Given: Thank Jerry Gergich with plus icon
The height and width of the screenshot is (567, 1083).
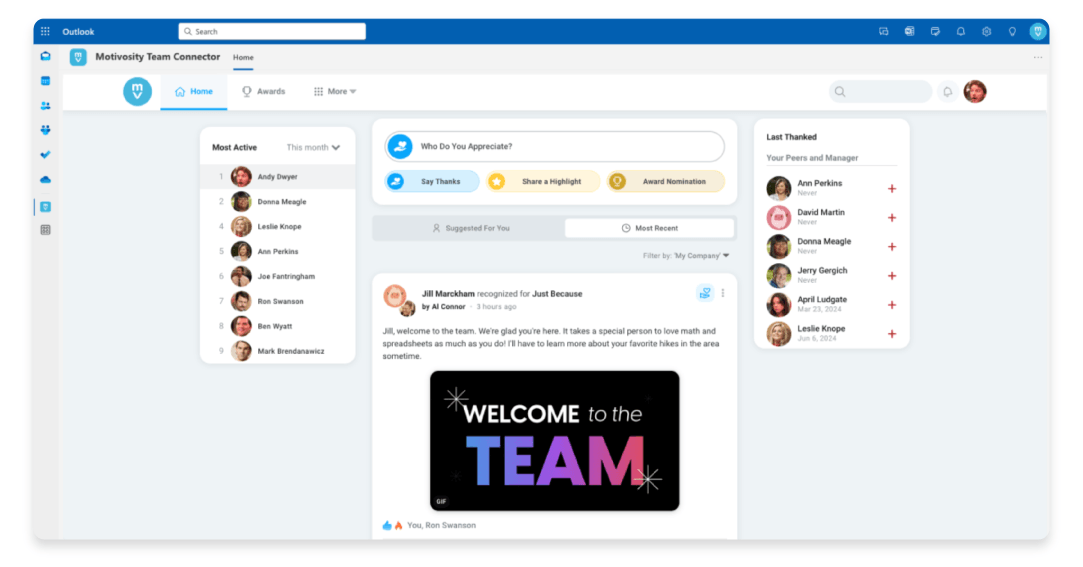Looking at the screenshot, I should [x=892, y=276].
